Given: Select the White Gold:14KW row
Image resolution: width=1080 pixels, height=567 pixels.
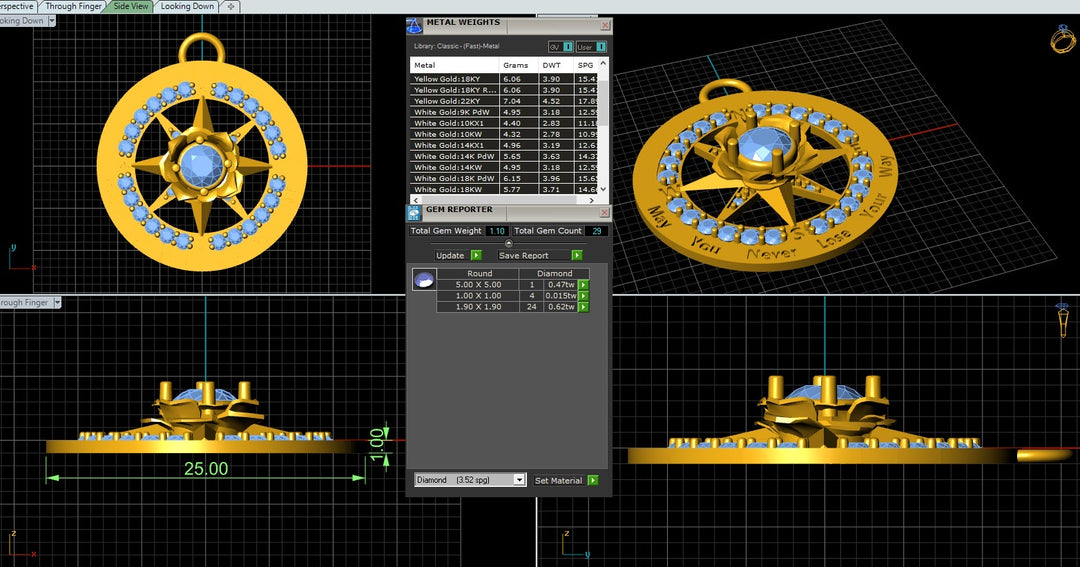Looking at the screenshot, I should pyautogui.click(x=504, y=167).
